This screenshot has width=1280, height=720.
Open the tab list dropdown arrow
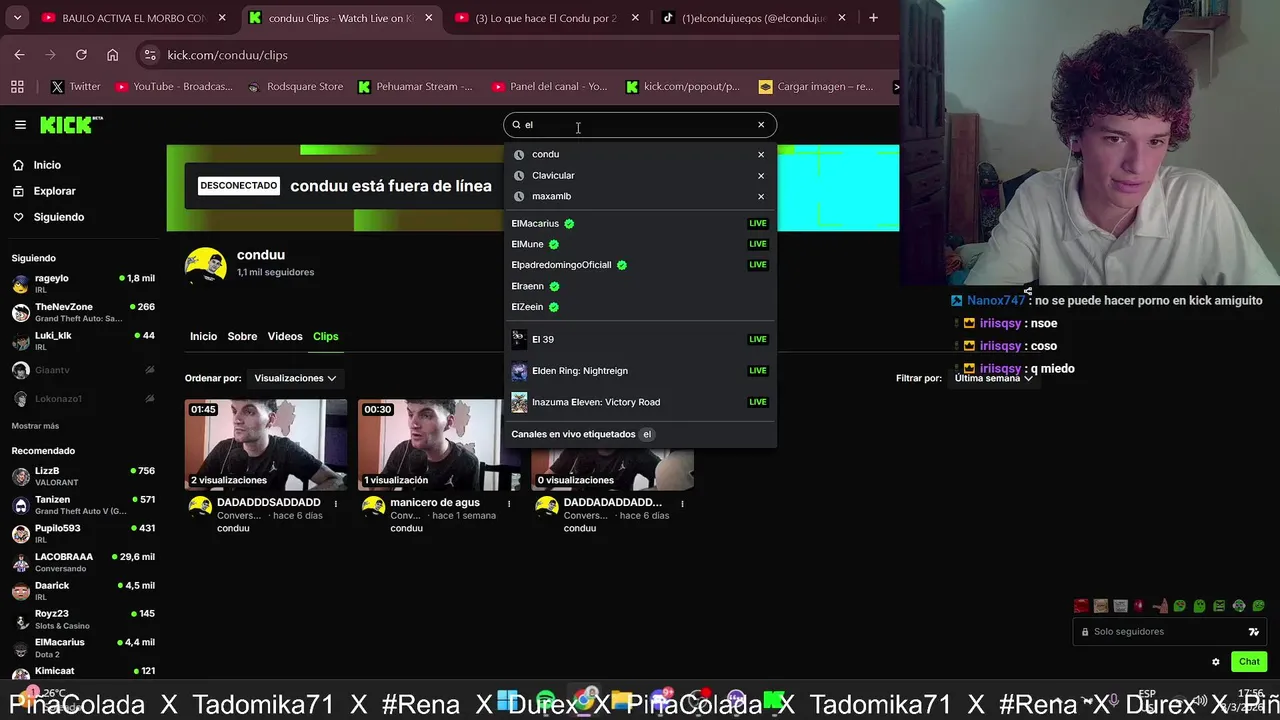click(x=17, y=18)
